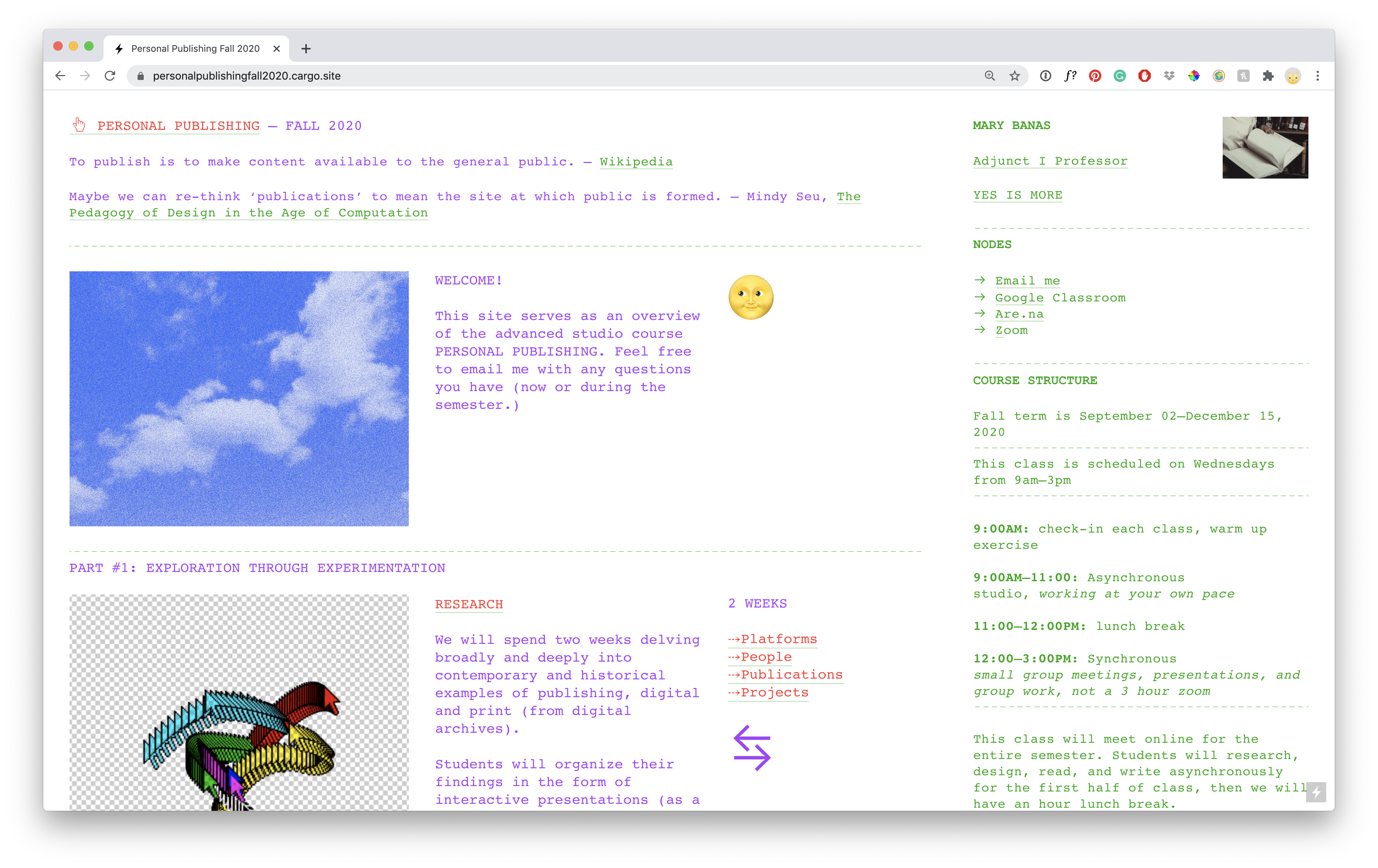Click the cat profile avatar
This screenshot has width=1378, height=868.
click(1293, 76)
